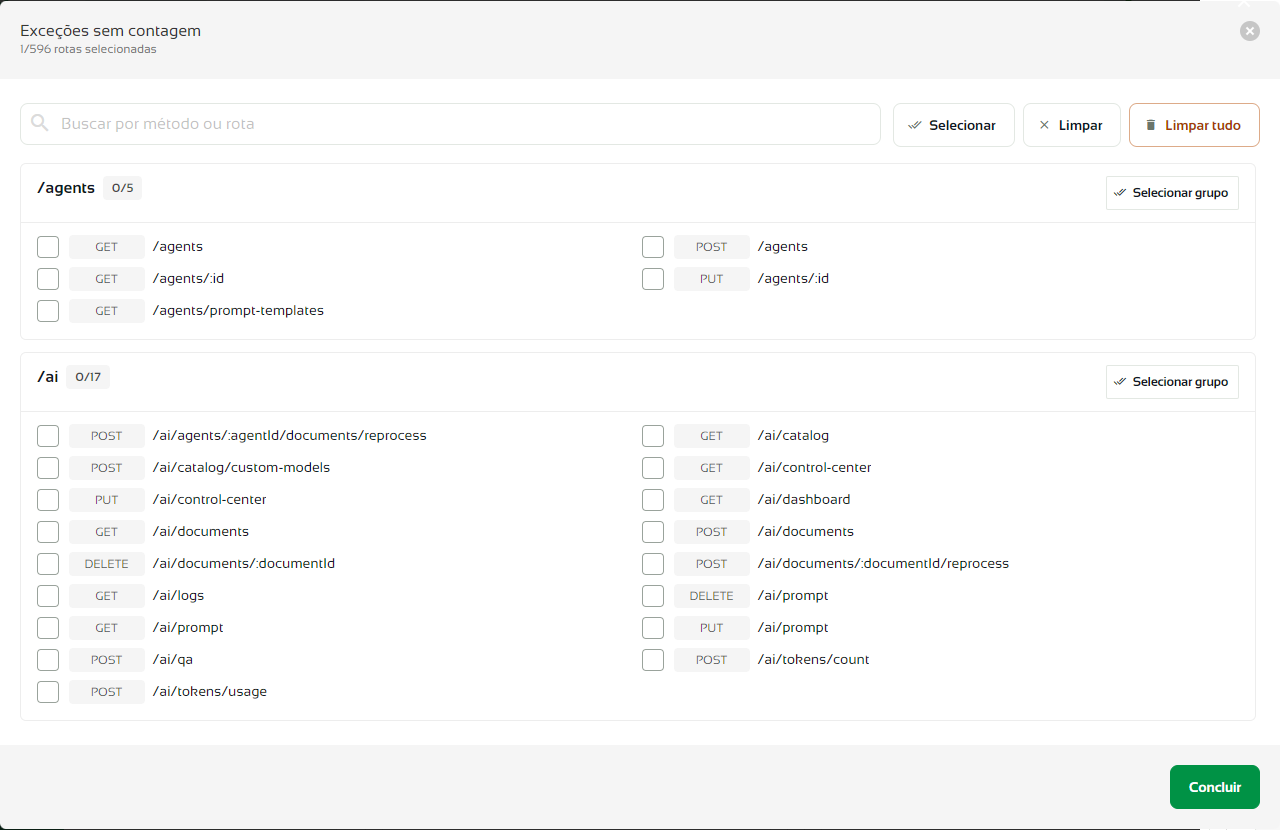
Task: Check the GET /ai/catalog checkbox
Action: coord(653,436)
